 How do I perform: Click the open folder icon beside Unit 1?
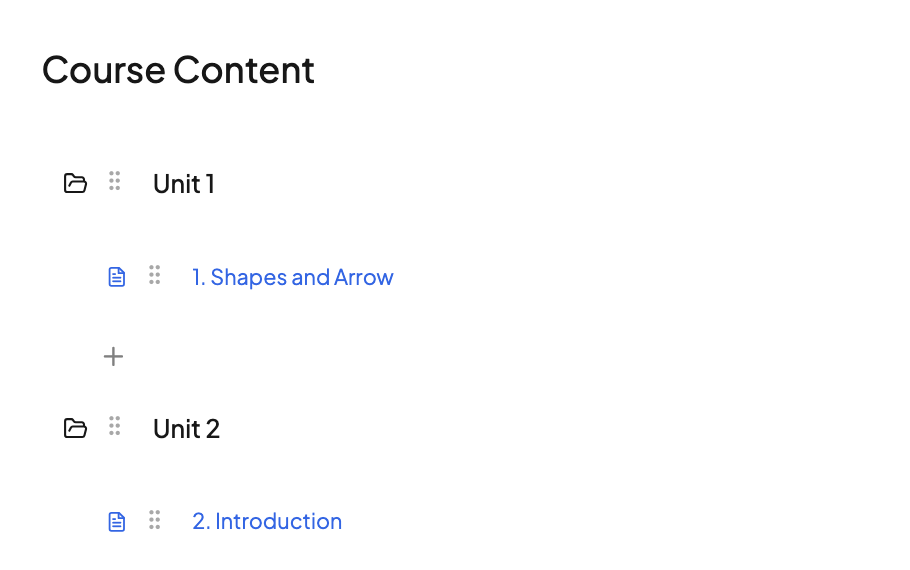[75, 183]
